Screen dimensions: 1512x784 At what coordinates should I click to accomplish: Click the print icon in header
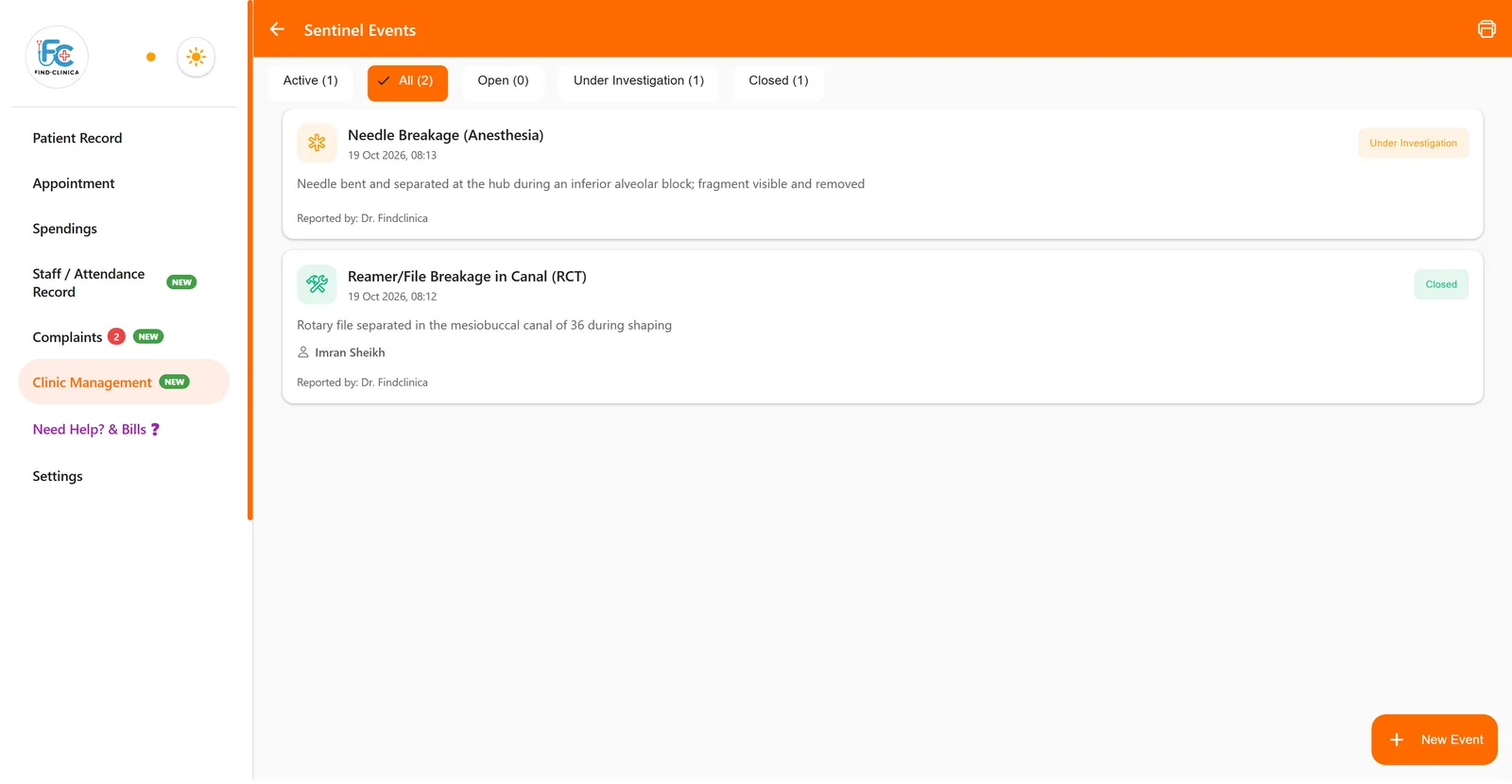(1486, 29)
